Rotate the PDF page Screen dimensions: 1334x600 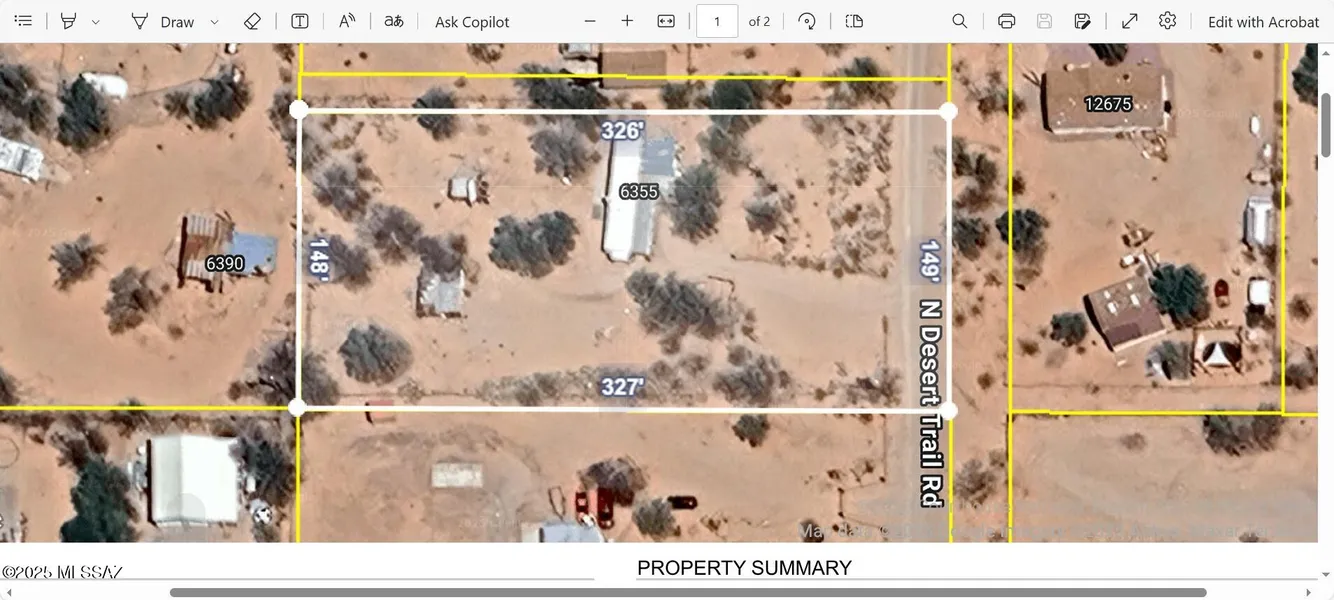coord(807,20)
